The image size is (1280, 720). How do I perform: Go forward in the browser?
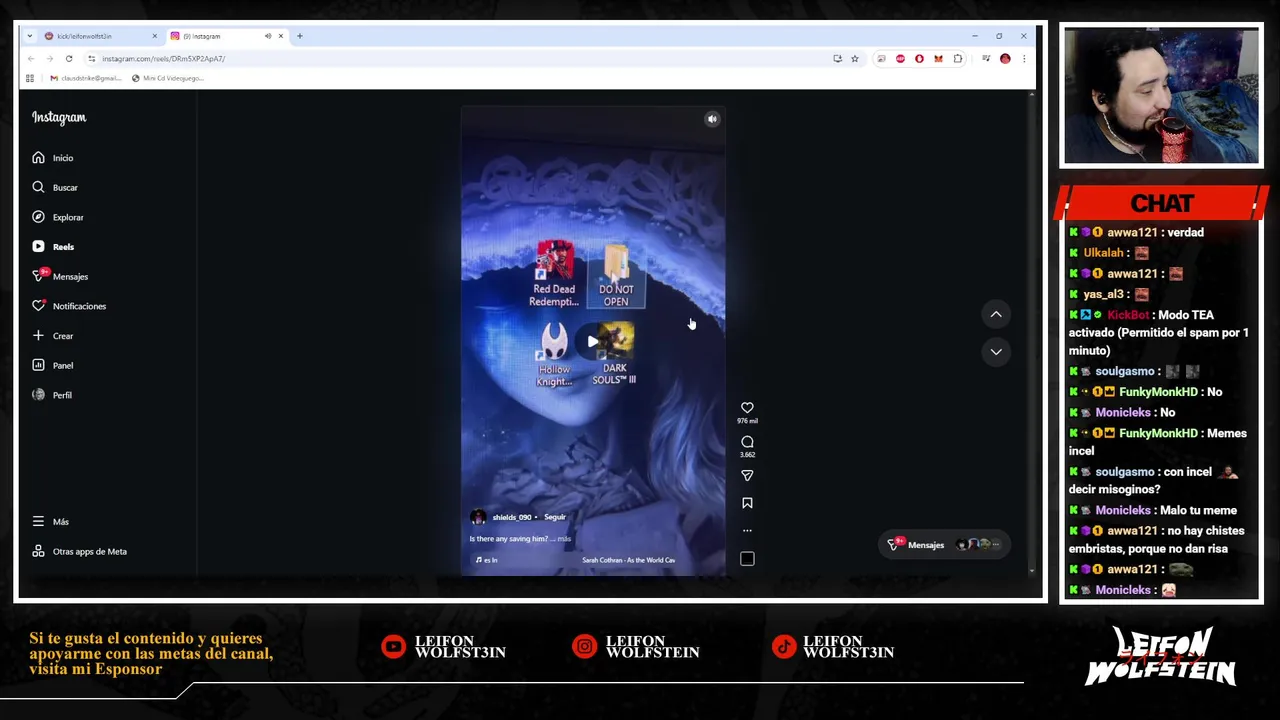point(49,59)
